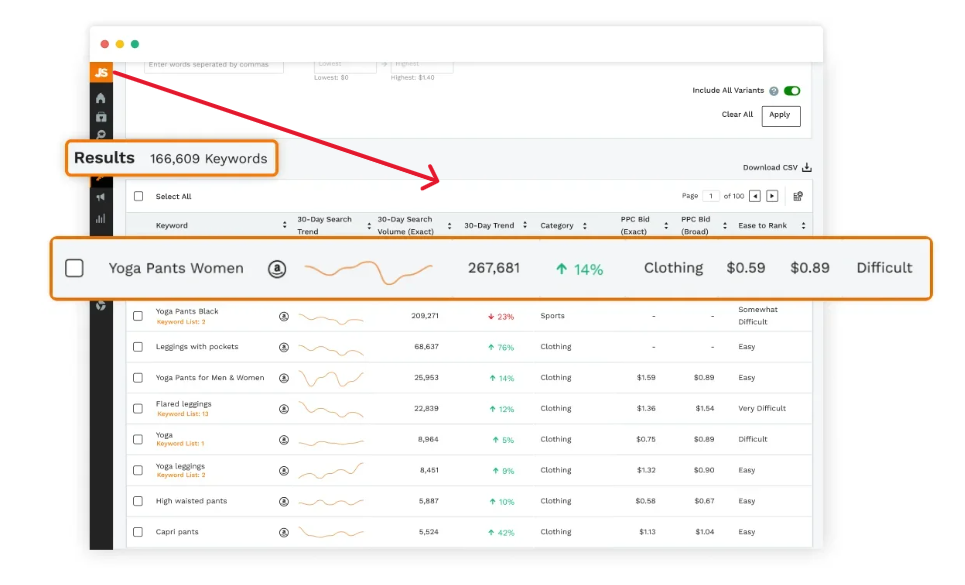The height and width of the screenshot is (585, 965).
Task: Check the Yoga Pants for Men & Women row
Action: tap(138, 378)
